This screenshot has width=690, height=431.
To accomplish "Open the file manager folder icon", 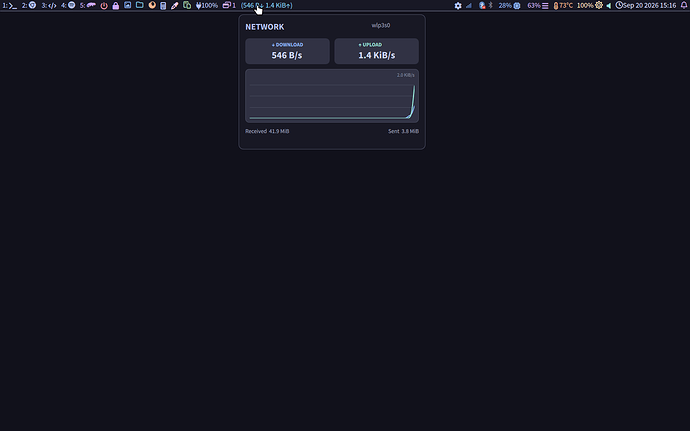I will coord(139,5).
